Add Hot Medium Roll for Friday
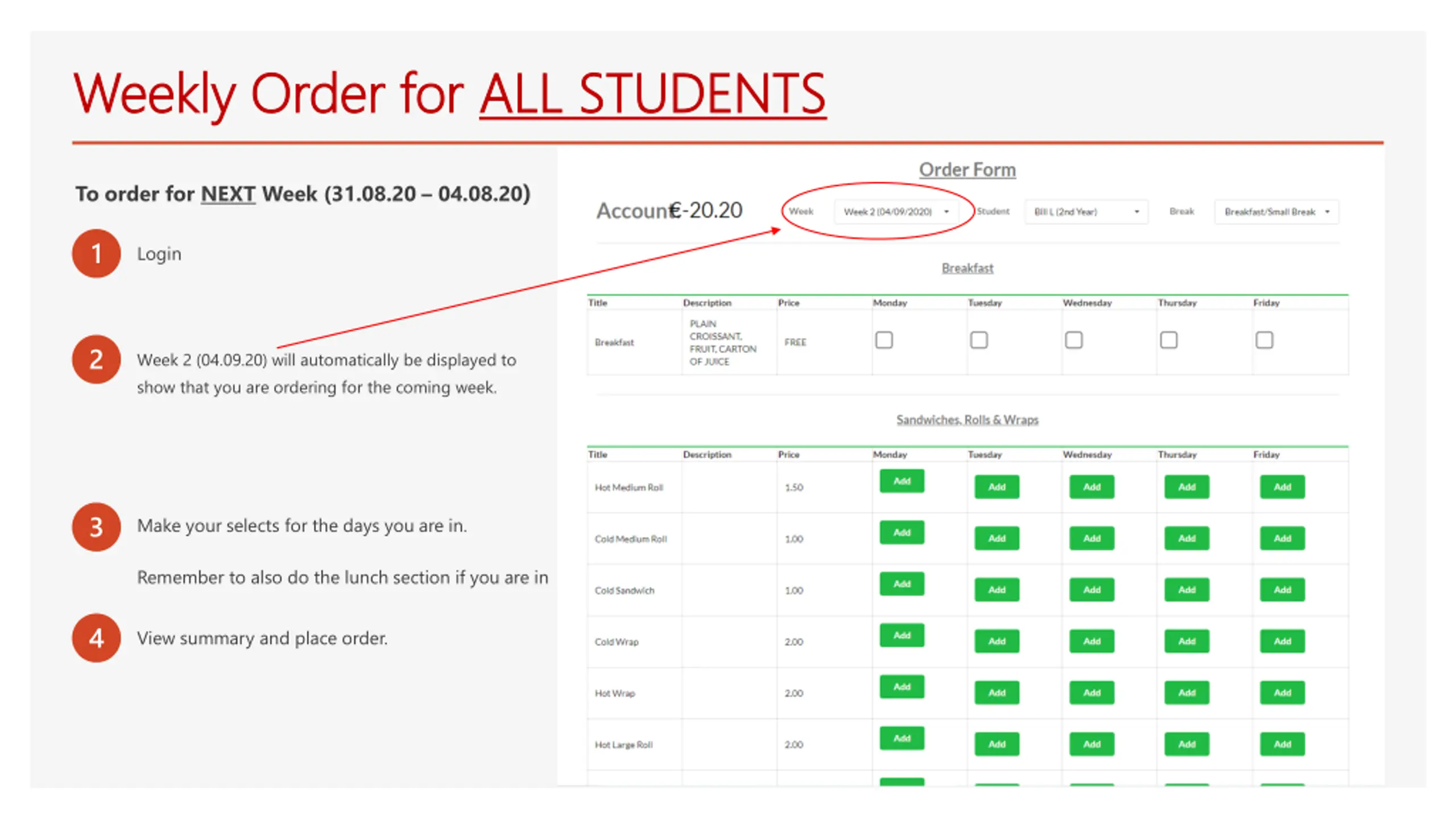This screenshot has width=1456, height=819. 1283,487
